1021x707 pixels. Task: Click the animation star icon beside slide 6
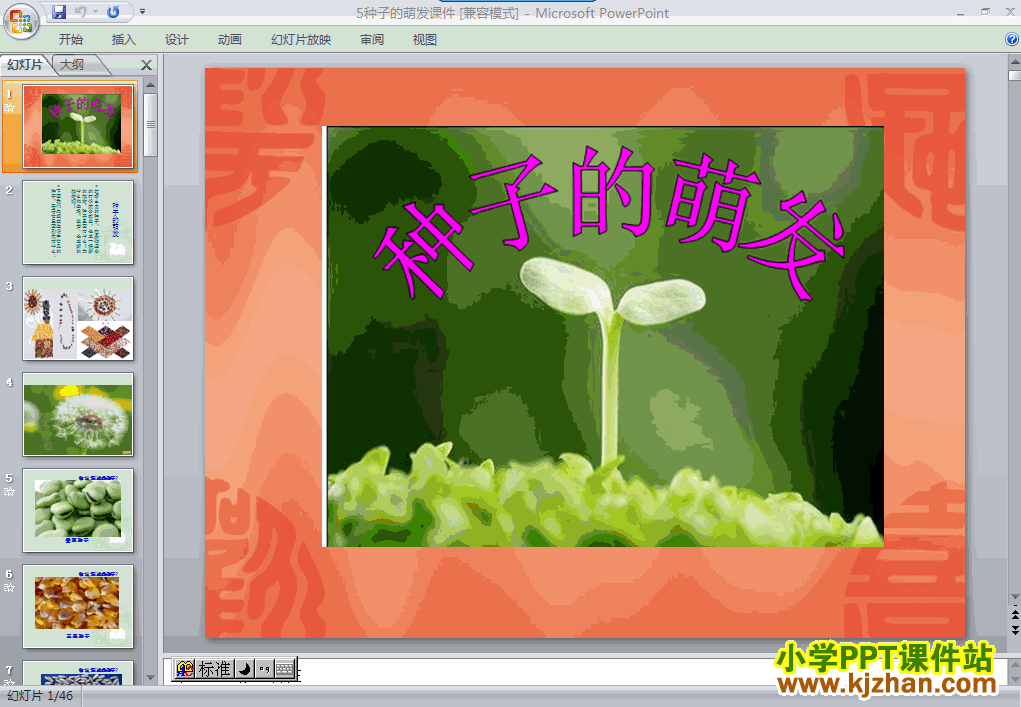(10, 588)
